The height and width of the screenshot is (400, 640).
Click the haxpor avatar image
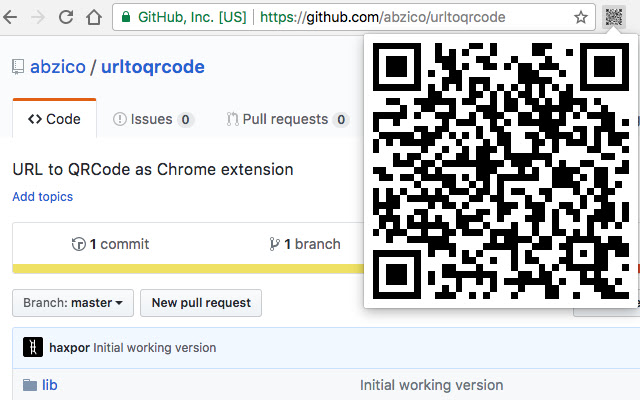pyautogui.click(x=33, y=347)
